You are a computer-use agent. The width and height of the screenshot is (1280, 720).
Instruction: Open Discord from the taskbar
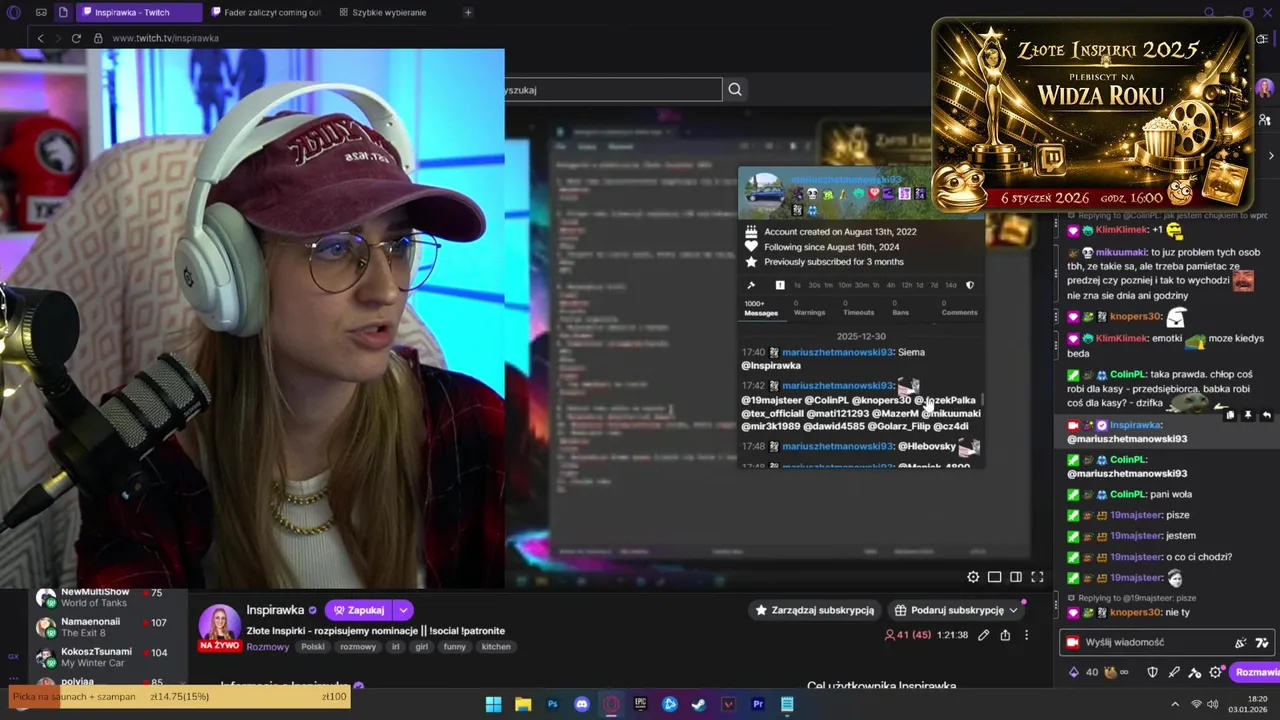coord(582,704)
